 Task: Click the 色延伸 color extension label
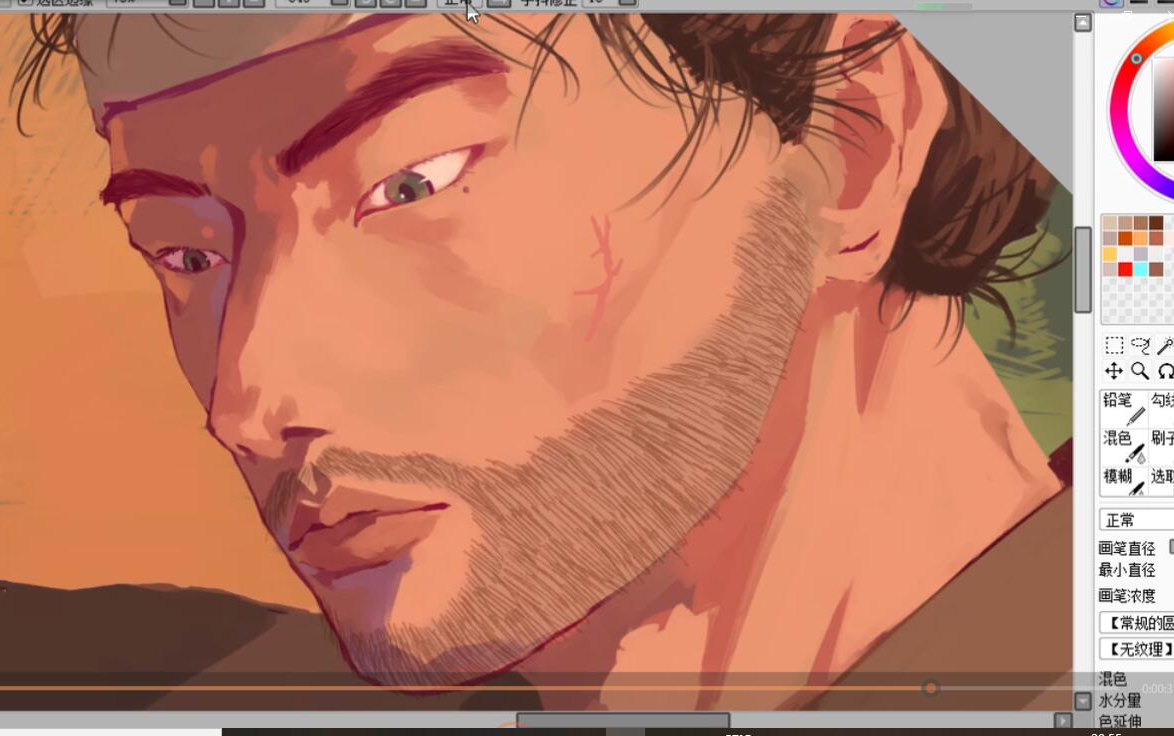(x=1120, y=721)
